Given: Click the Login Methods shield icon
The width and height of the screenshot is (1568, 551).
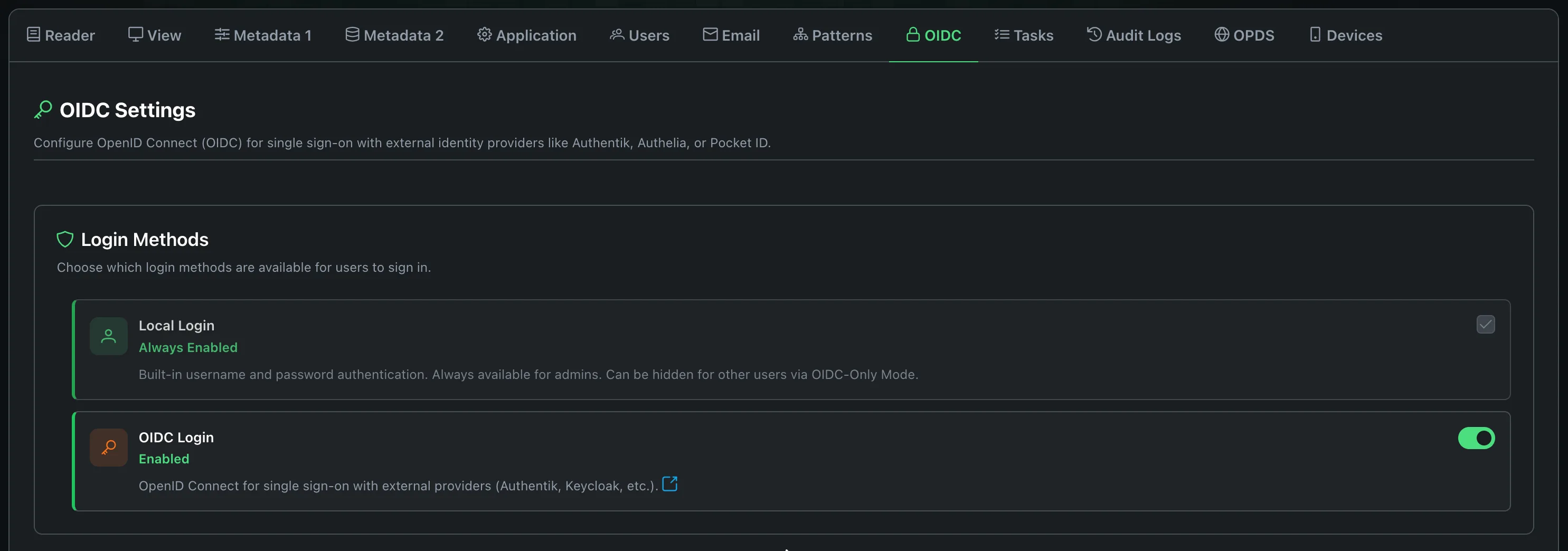Looking at the screenshot, I should 64,240.
